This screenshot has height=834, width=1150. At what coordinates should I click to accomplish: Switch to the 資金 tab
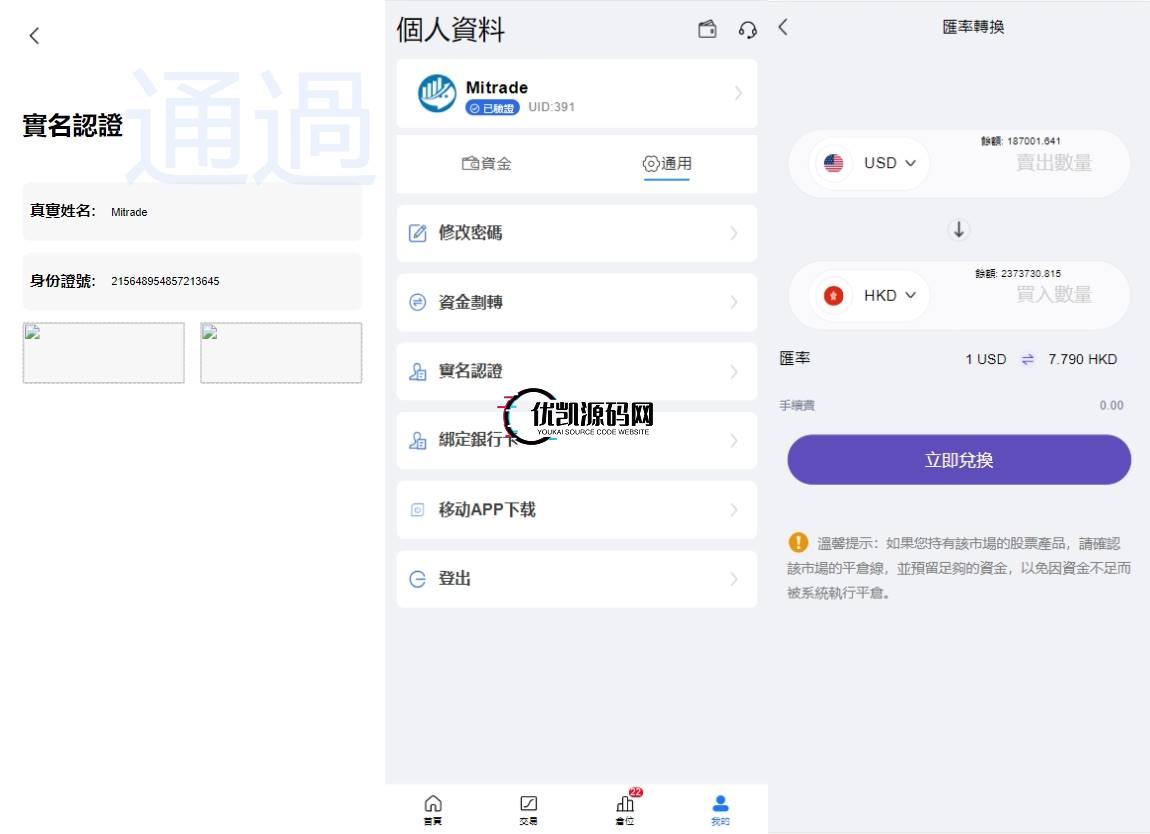tap(487, 163)
